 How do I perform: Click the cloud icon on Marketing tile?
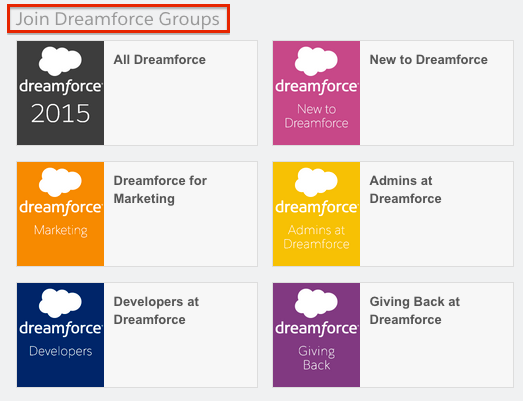(x=60, y=182)
